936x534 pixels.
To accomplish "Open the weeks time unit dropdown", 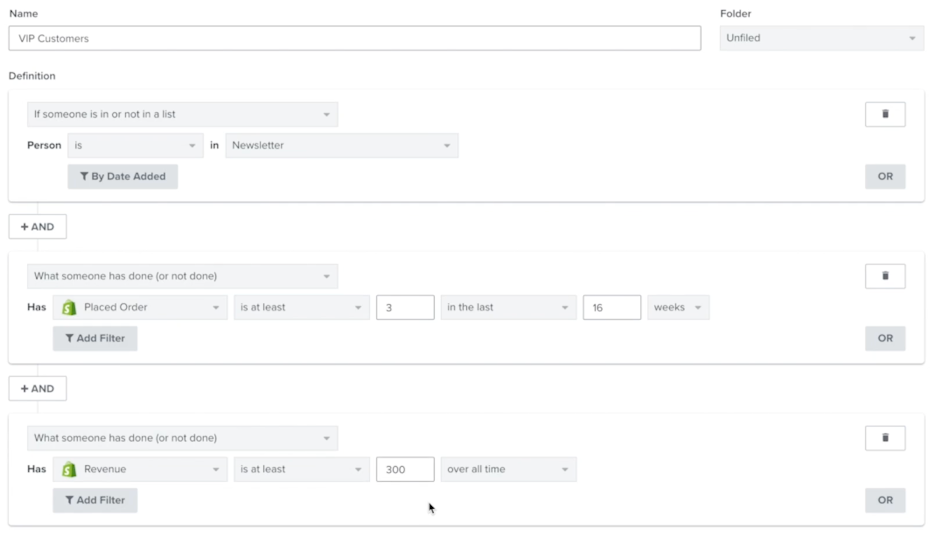I will tap(678, 308).
